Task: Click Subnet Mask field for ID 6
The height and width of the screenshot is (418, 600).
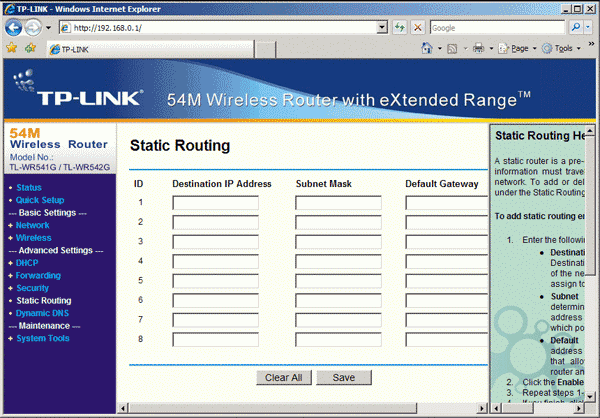Action: point(338,300)
